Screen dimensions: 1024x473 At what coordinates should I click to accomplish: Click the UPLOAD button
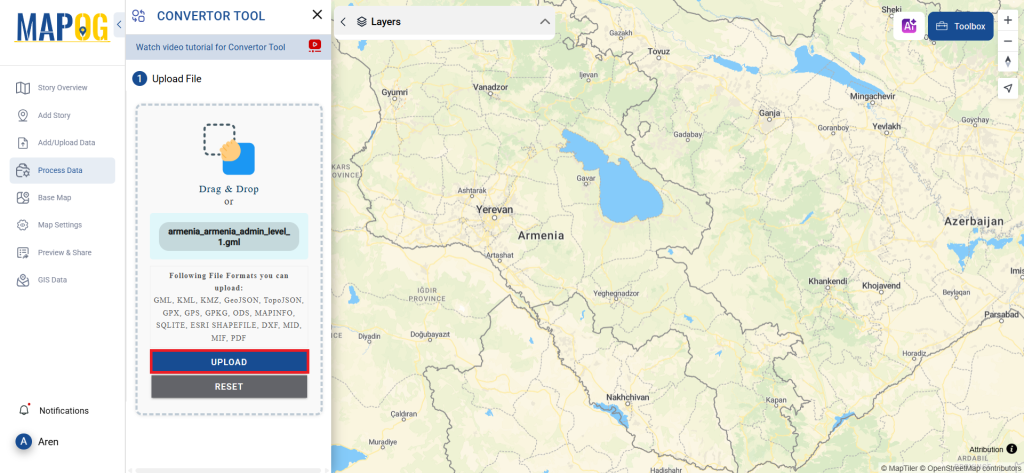pos(229,362)
